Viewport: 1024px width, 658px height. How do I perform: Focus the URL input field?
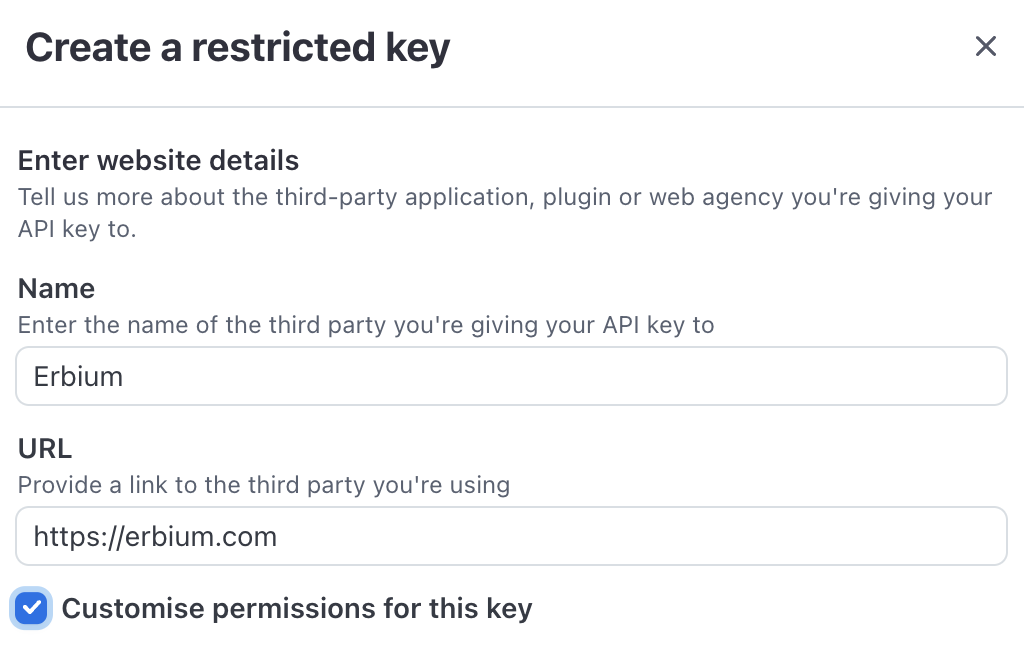(510, 536)
